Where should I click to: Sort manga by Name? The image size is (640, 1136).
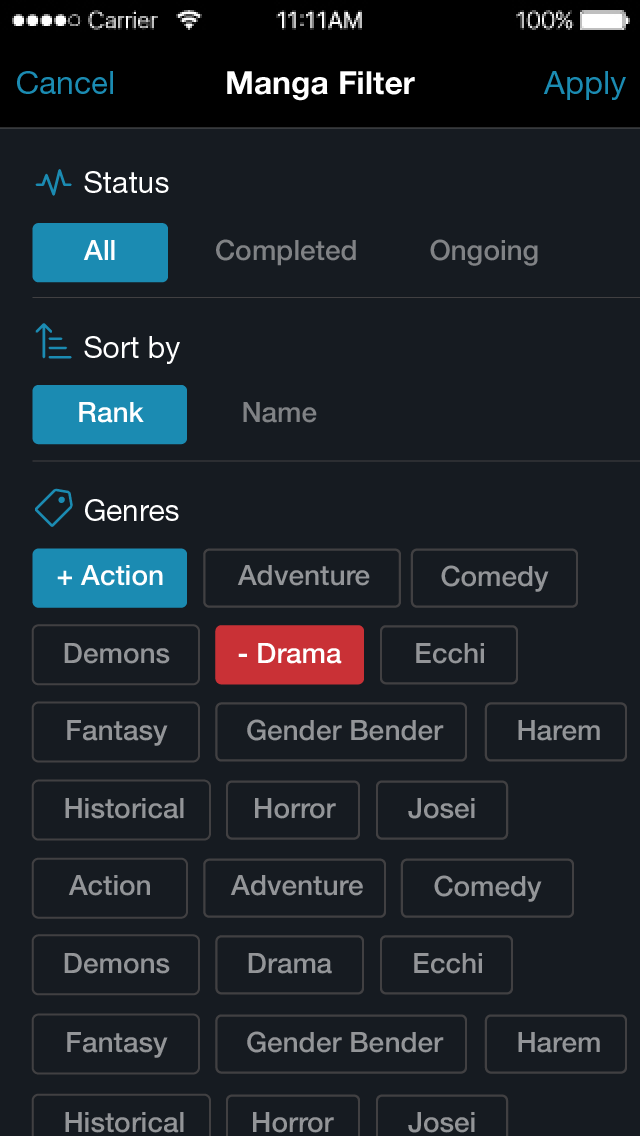tap(279, 414)
